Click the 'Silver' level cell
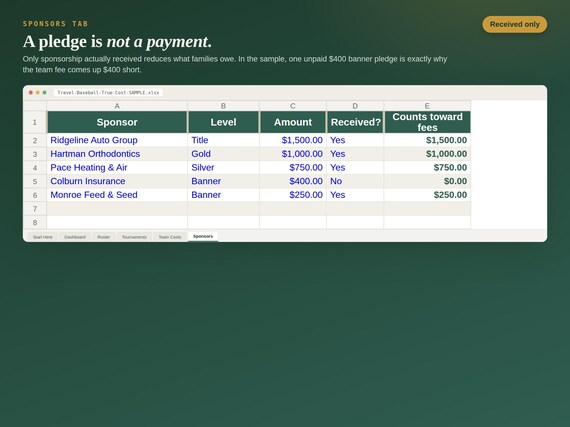570x427 pixels. (x=223, y=168)
